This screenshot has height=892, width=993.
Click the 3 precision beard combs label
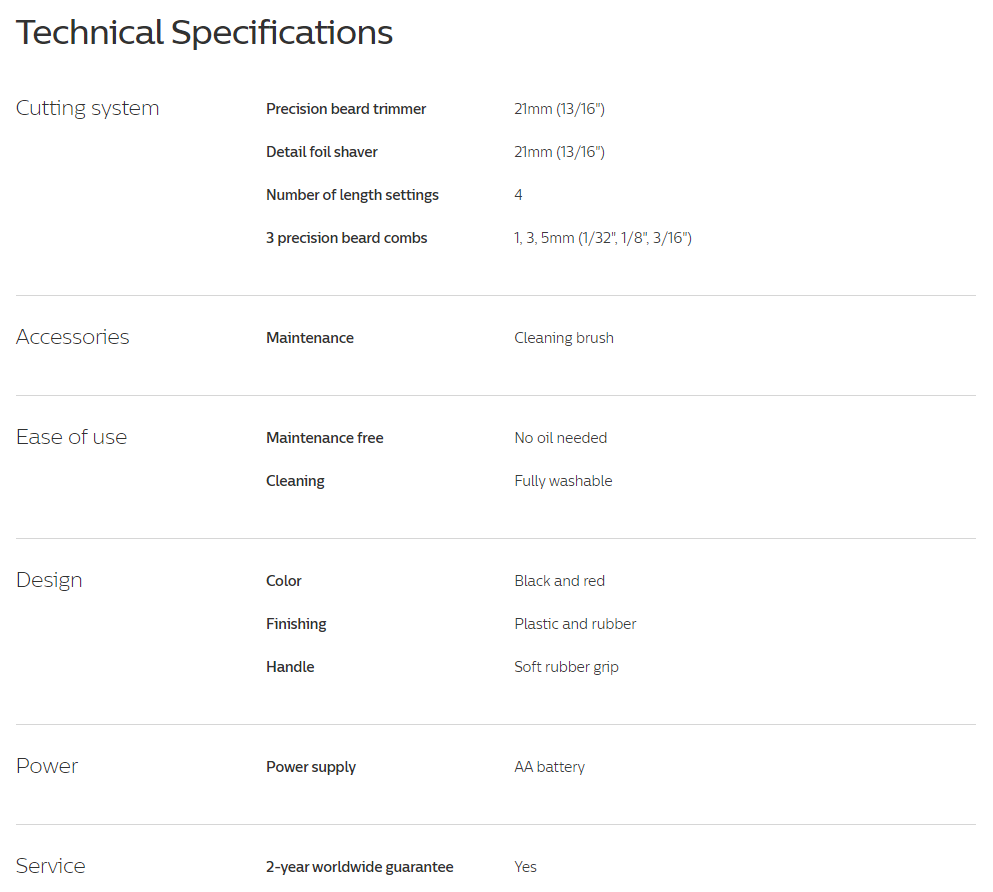coord(346,238)
